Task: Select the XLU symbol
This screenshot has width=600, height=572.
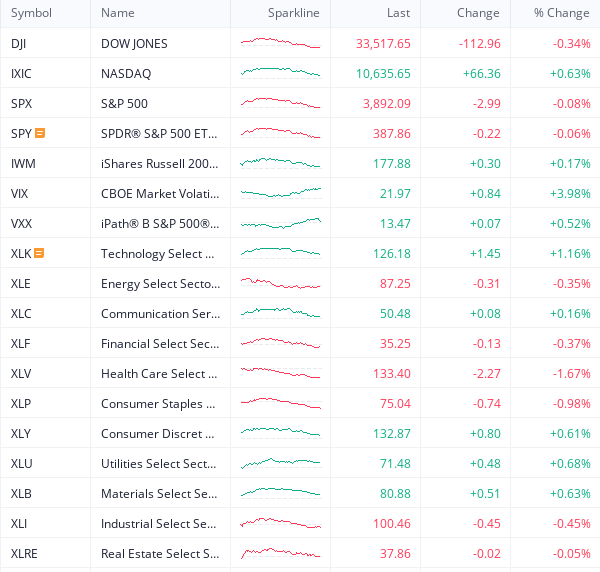Action: click(x=21, y=463)
